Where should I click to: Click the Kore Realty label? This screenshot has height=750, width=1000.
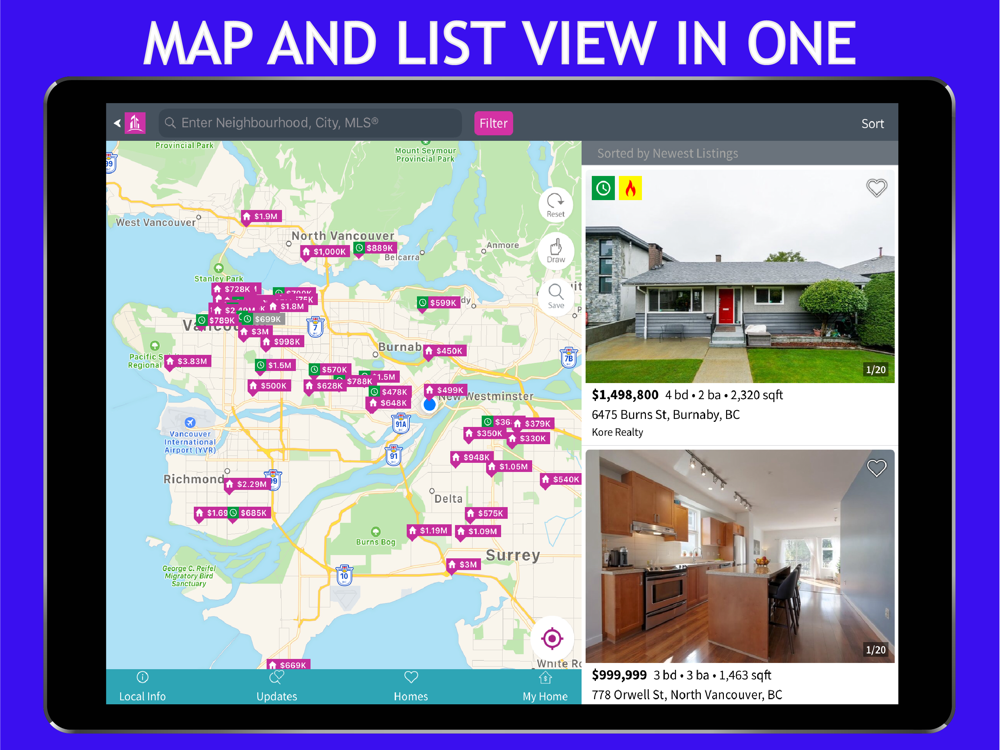(617, 432)
